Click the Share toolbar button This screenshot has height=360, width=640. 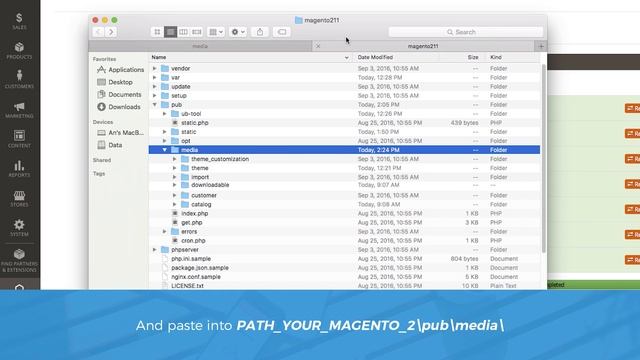pos(260,32)
